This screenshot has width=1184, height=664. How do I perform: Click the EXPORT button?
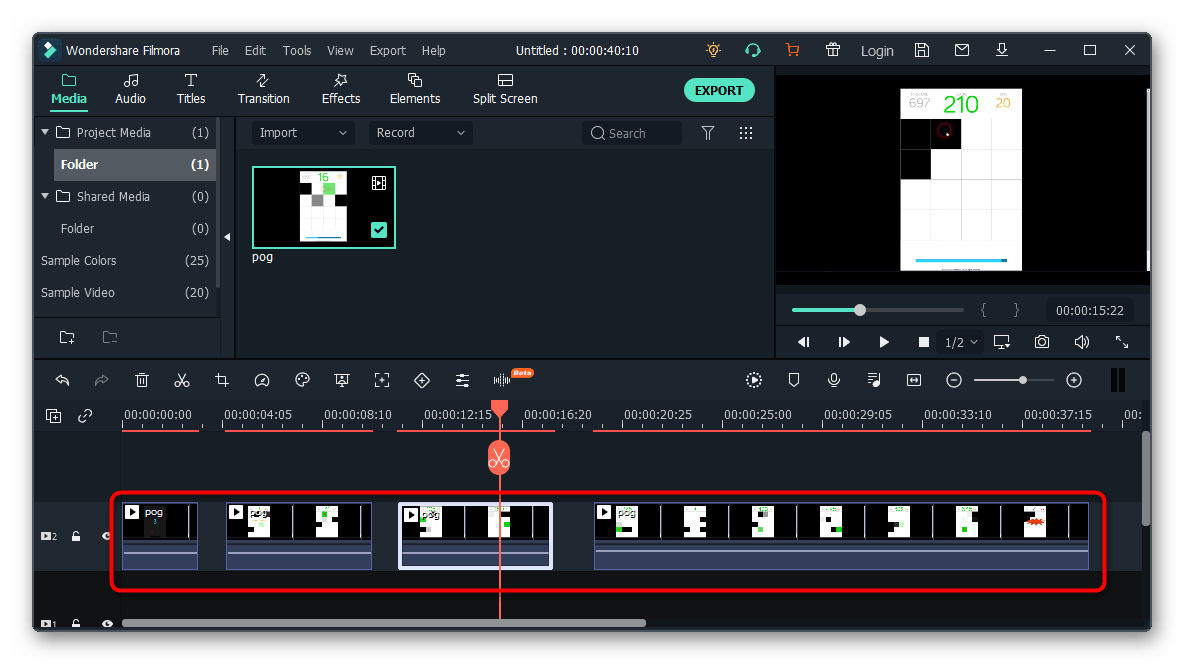[718, 90]
